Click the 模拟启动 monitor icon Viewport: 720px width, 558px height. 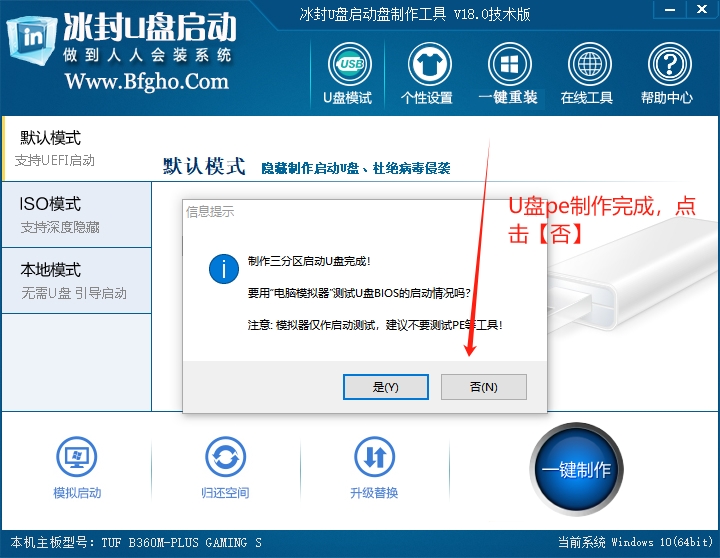click(77, 459)
